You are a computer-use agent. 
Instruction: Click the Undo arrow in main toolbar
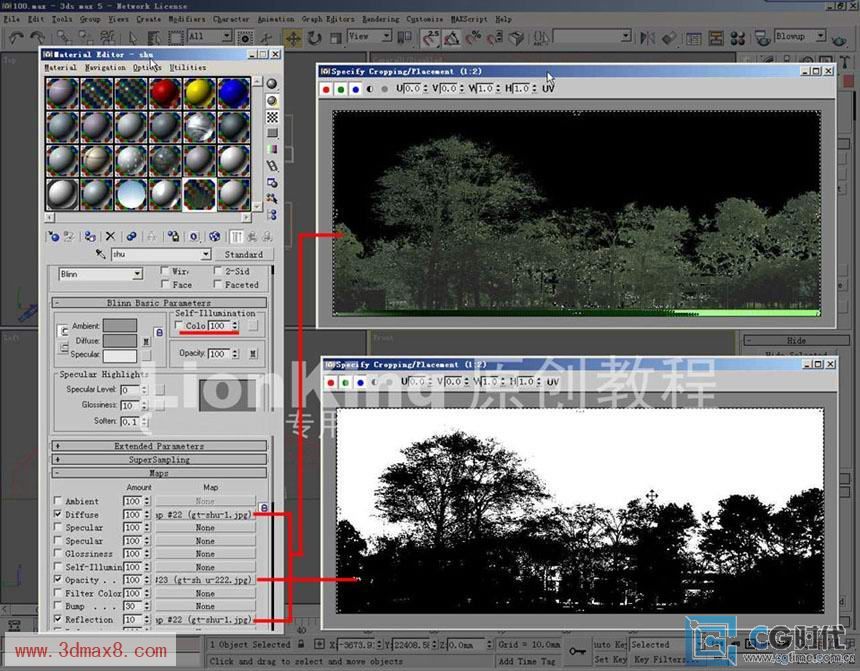coord(16,37)
